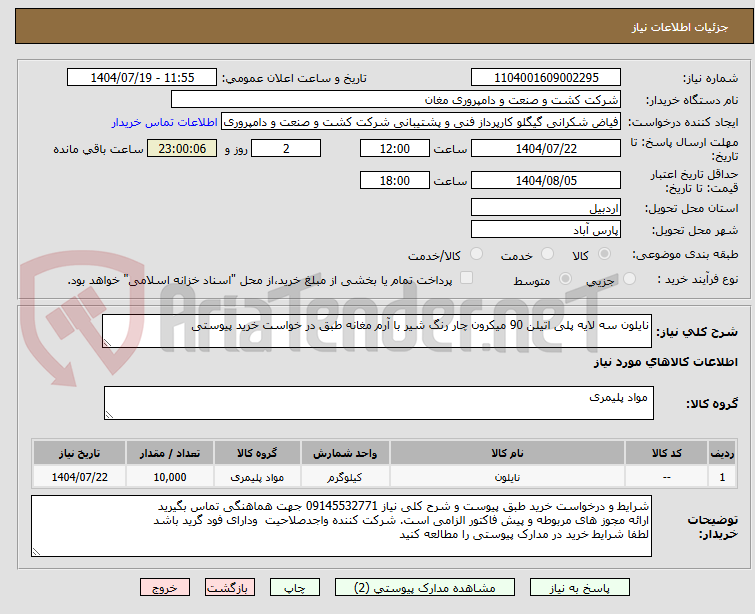755x614 pixels.
Task: Click the اطلاعات کالاهای مورد نیاز section heading
Action: (x=665, y=362)
